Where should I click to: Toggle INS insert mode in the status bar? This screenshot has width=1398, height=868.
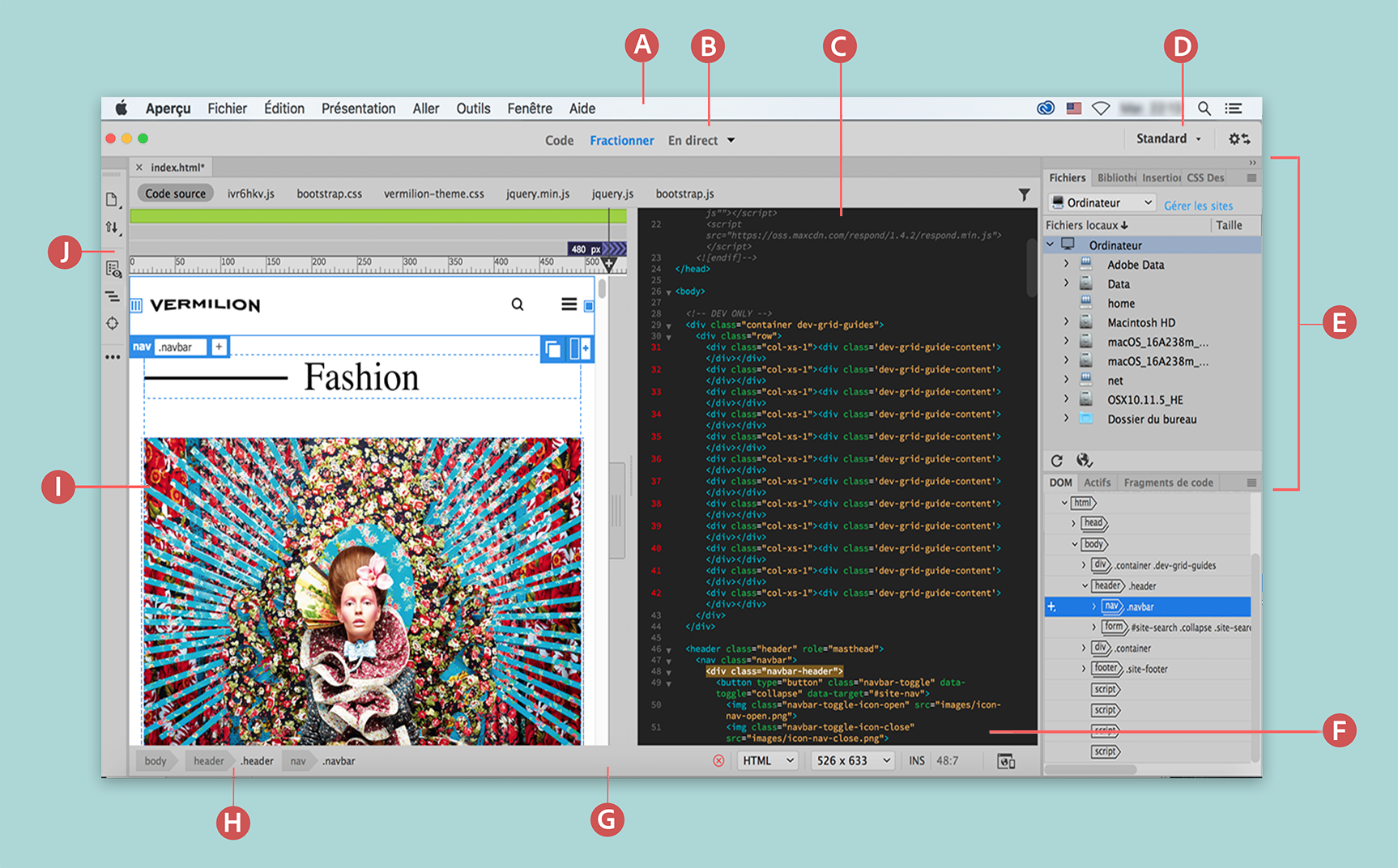coord(916,760)
